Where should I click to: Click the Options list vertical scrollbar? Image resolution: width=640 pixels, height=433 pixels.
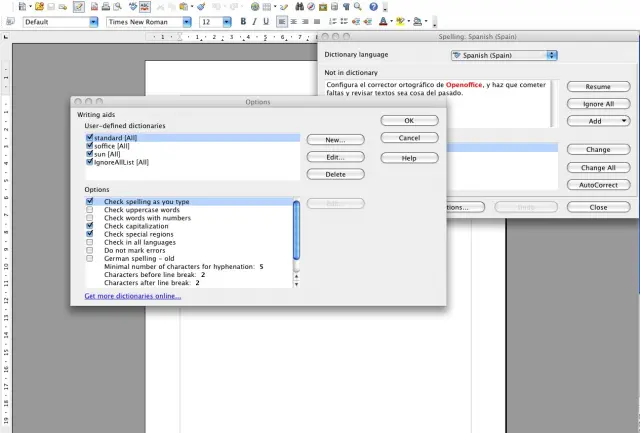pyautogui.click(x=295, y=235)
